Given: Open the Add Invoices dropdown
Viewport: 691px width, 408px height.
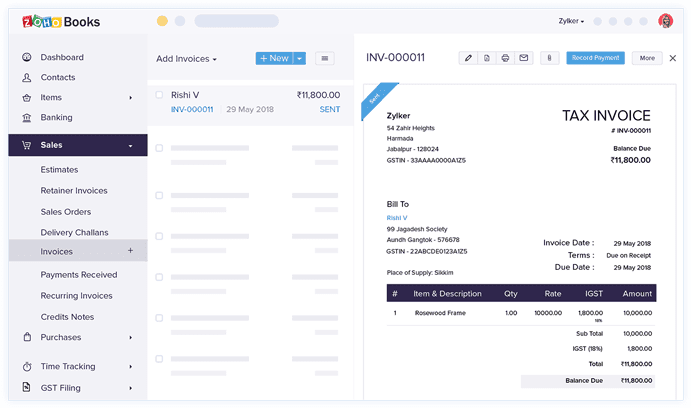Looking at the screenshot, I should click(186, 59).
